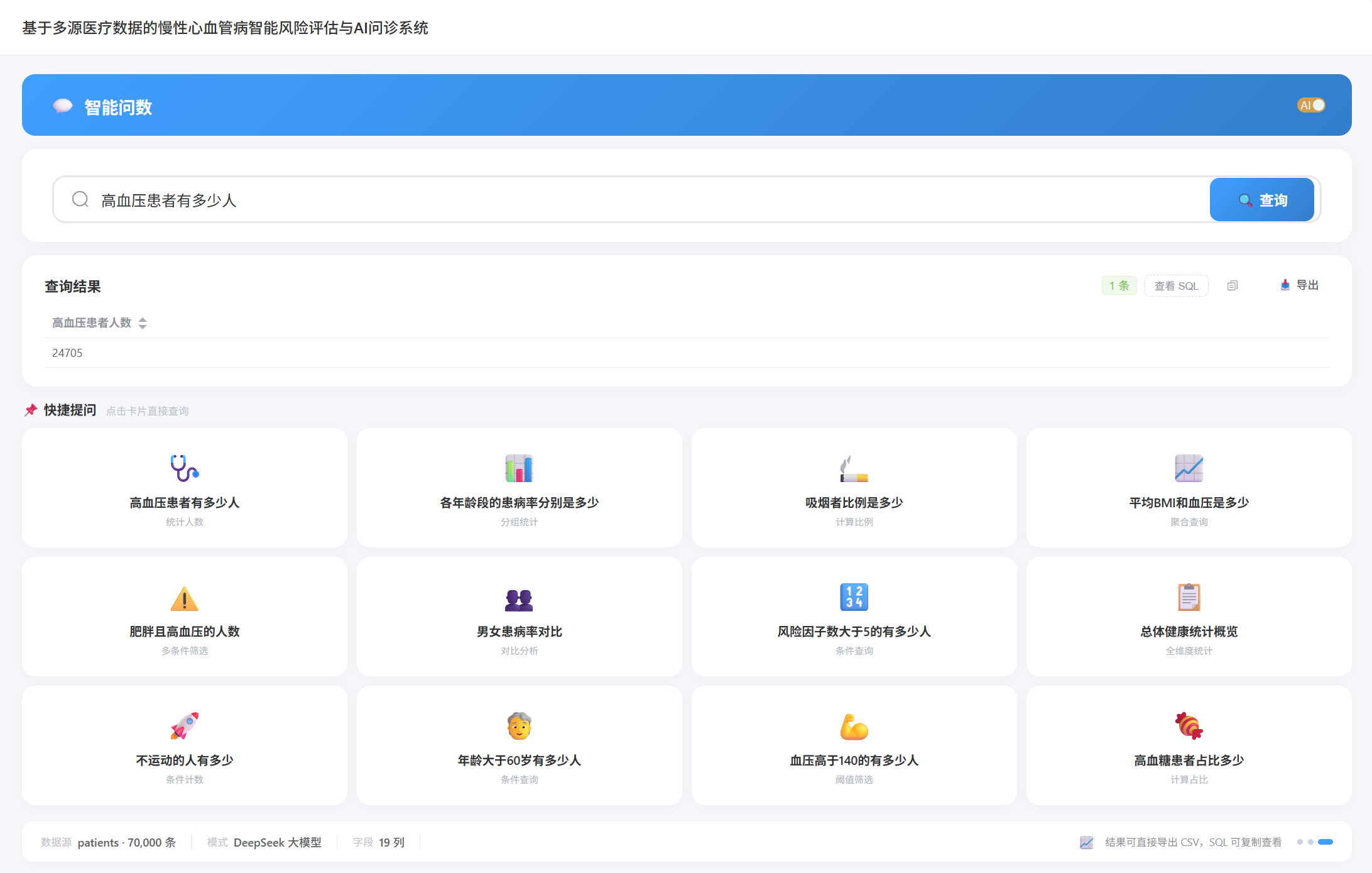Screen dimensions: 1372x873
Task: Click the 查询 search button
Action: (1261, 200)
